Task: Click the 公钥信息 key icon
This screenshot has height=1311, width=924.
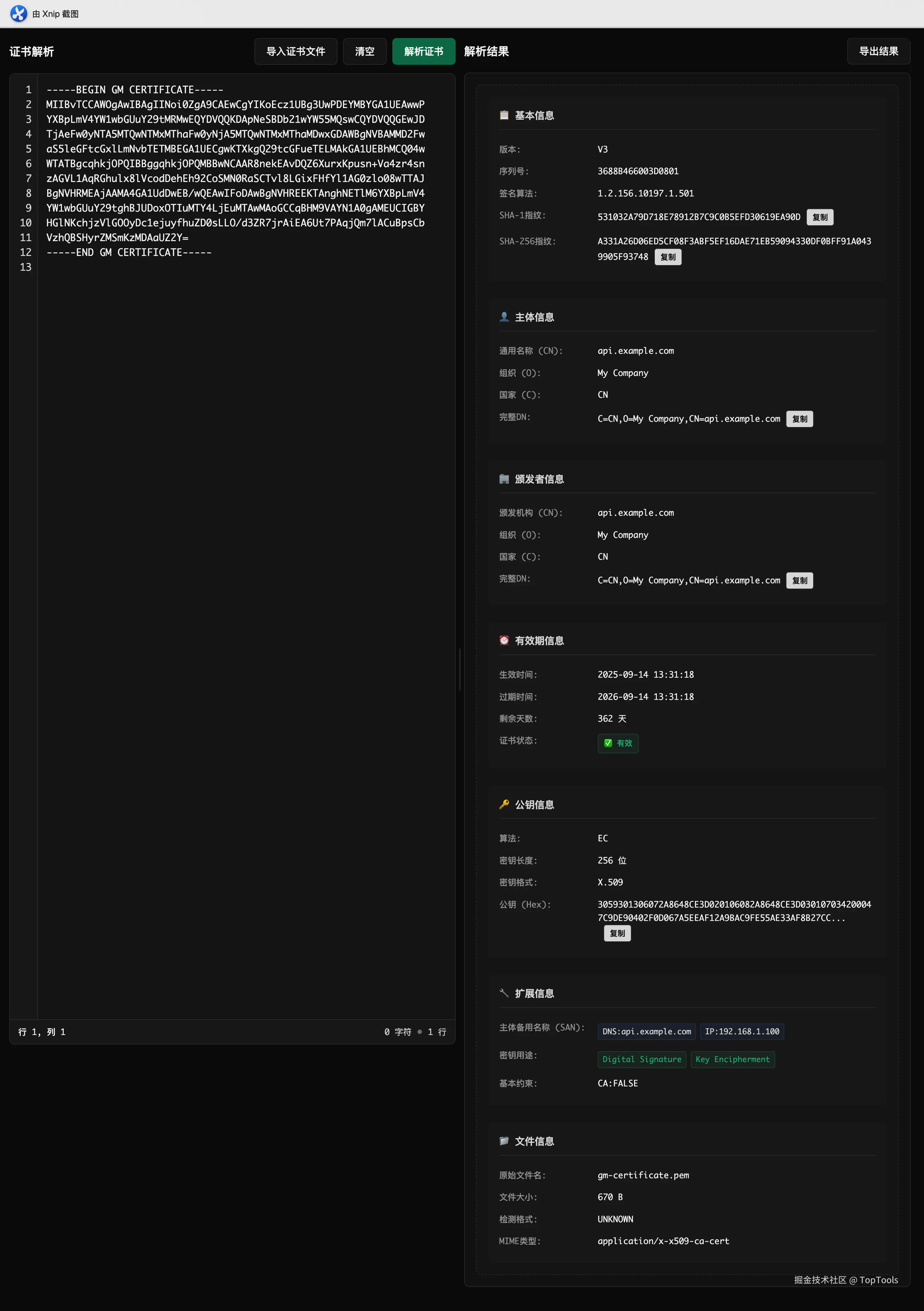Action: click(x=504, y=804)
